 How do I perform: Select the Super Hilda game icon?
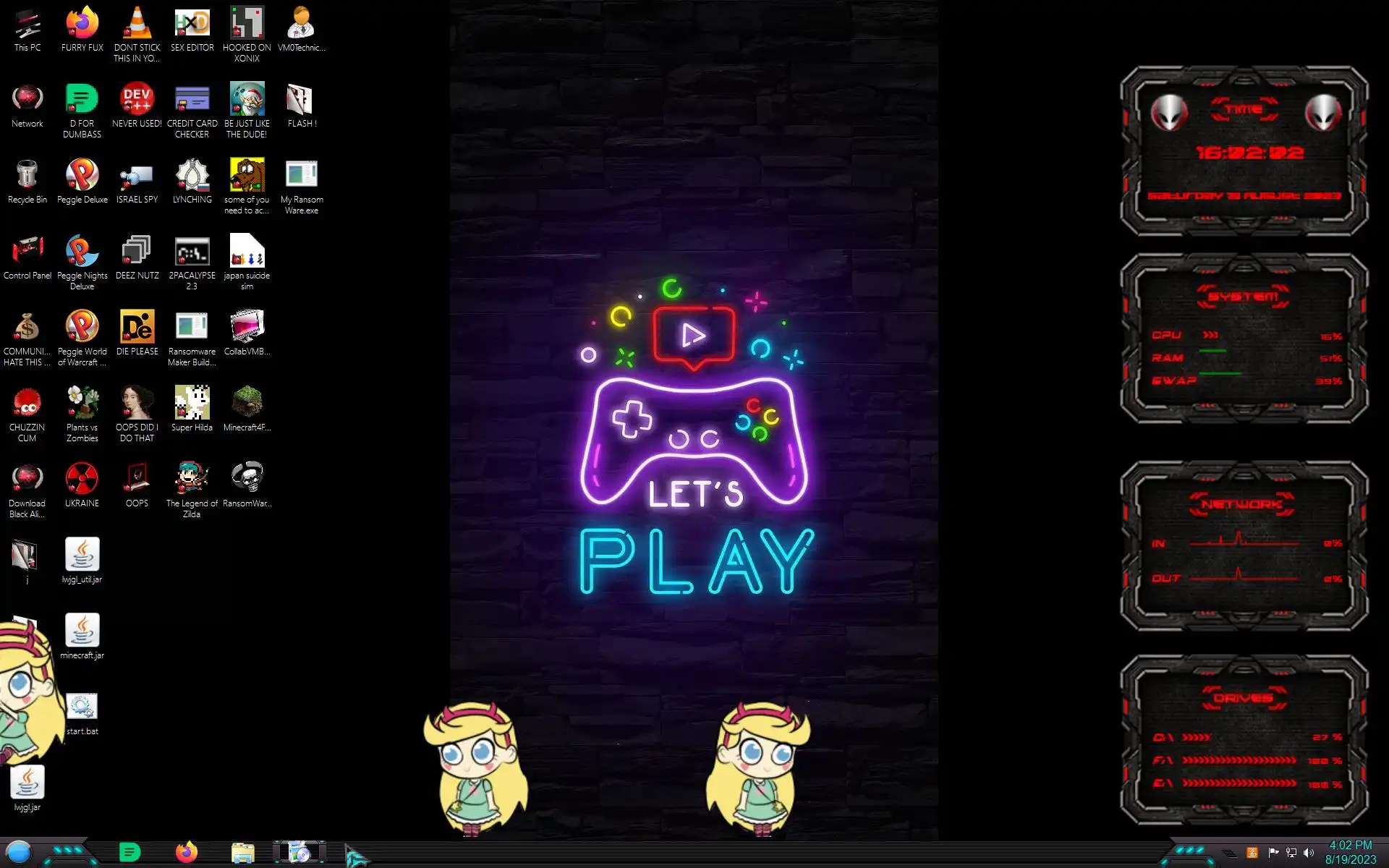tap(192, 404)
